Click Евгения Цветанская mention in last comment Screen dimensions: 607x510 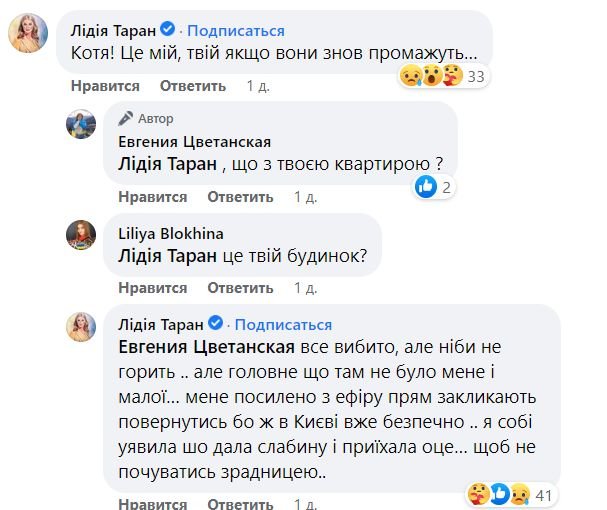tap(206, 347)
